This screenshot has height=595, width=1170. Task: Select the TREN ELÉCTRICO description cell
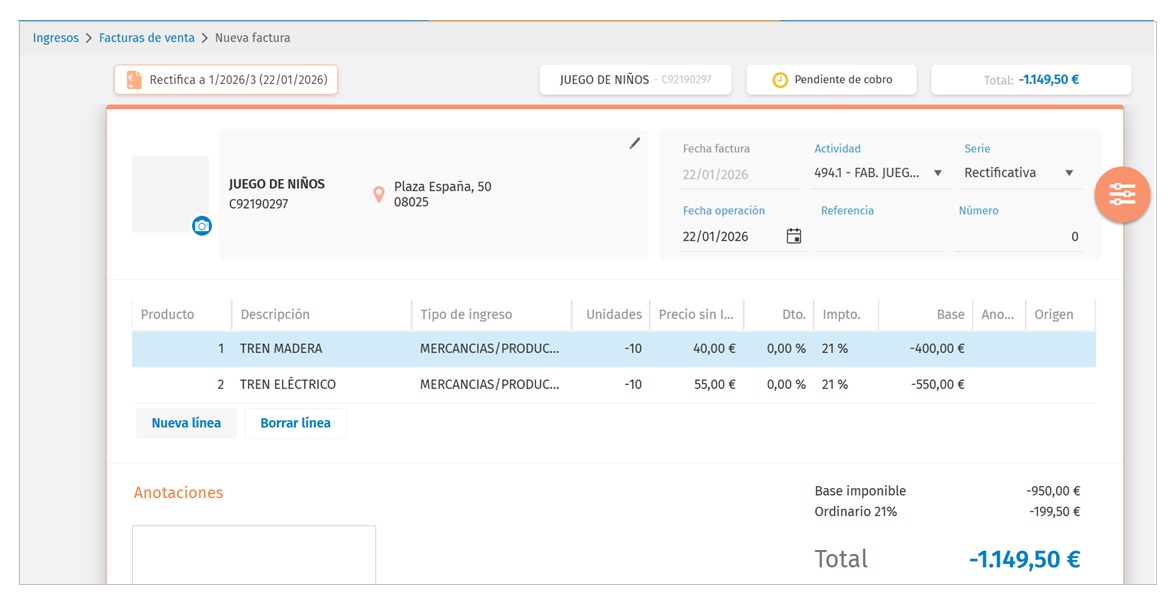322,384
